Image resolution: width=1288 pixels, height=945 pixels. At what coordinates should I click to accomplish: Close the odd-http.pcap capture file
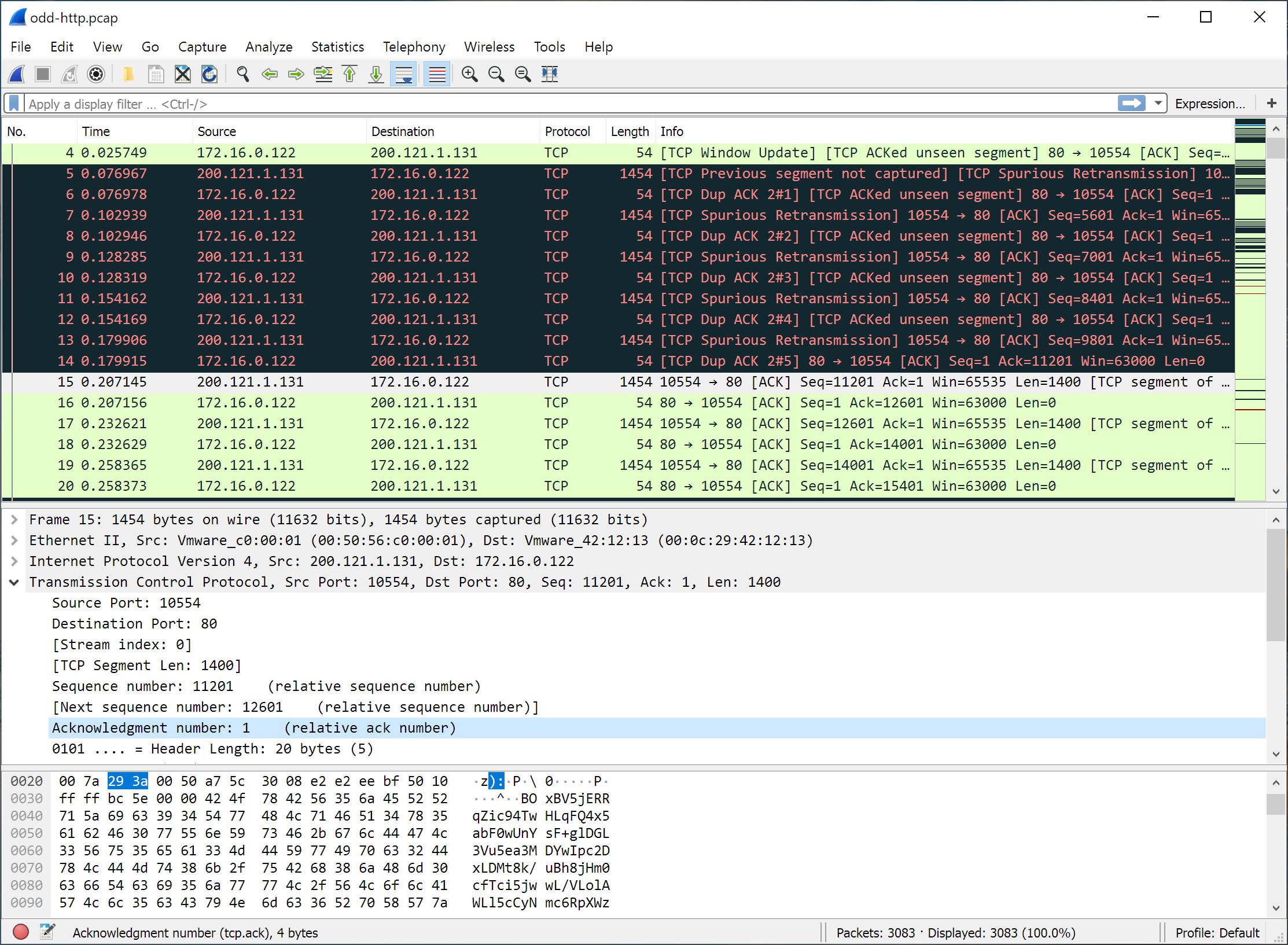point(182,74)
